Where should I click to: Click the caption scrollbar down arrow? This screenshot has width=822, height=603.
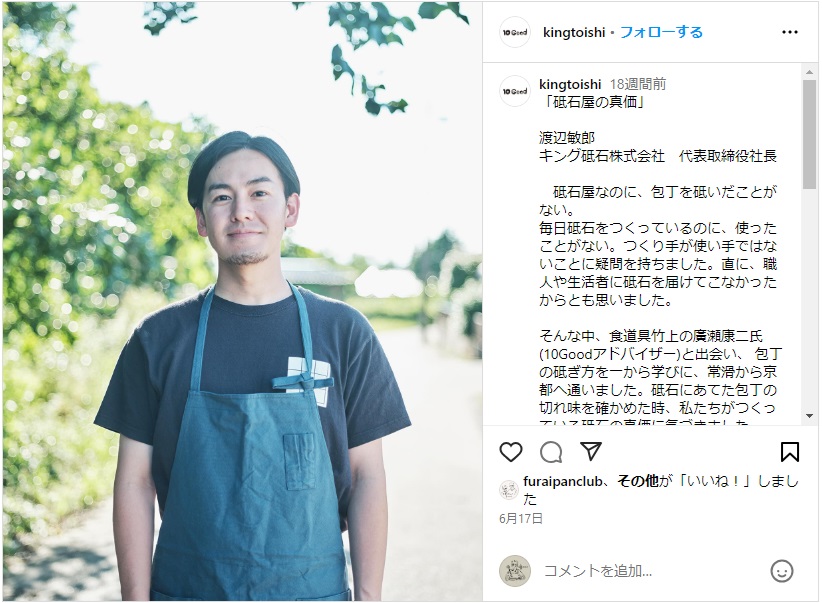point(809,416)
